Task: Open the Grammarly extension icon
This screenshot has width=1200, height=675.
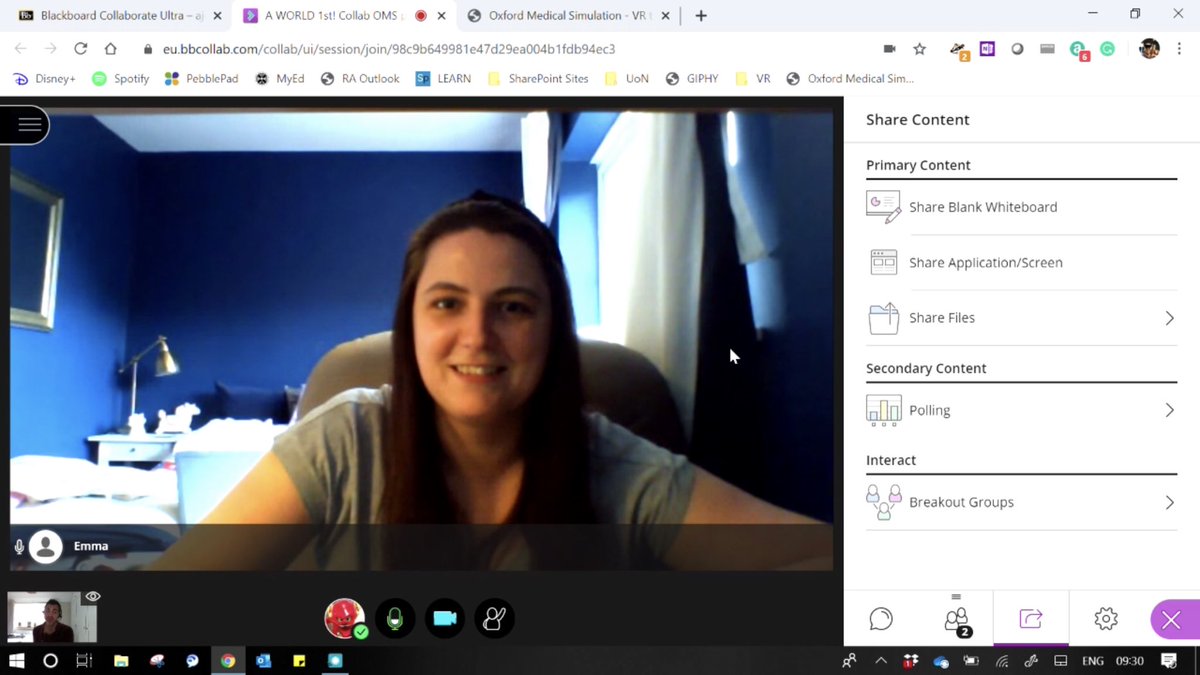Action: tap(1108, 49)
